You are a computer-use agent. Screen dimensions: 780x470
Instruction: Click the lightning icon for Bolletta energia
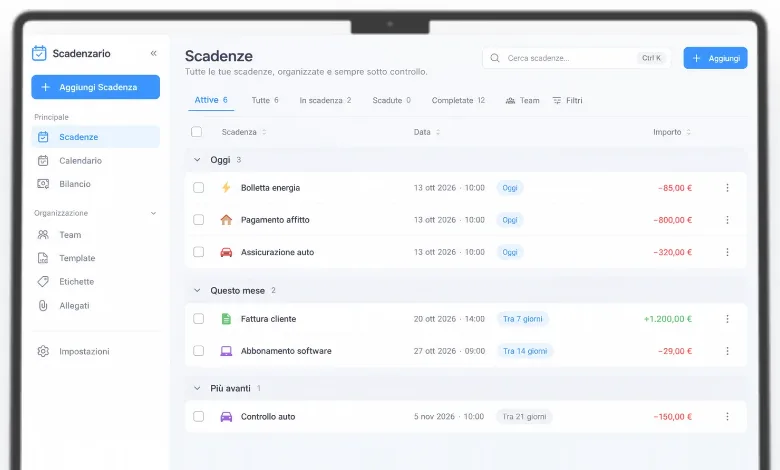coord(226,188)
